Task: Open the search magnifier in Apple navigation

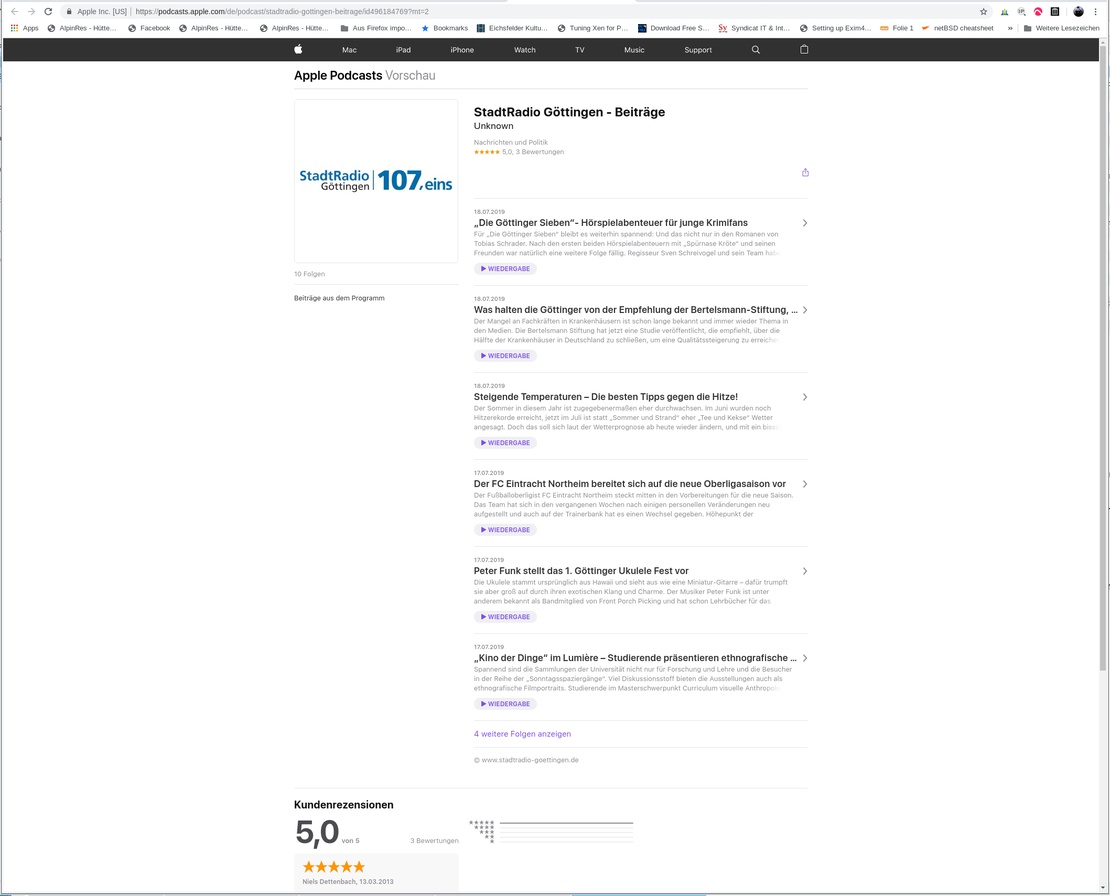Action: (x=755, y=50)
